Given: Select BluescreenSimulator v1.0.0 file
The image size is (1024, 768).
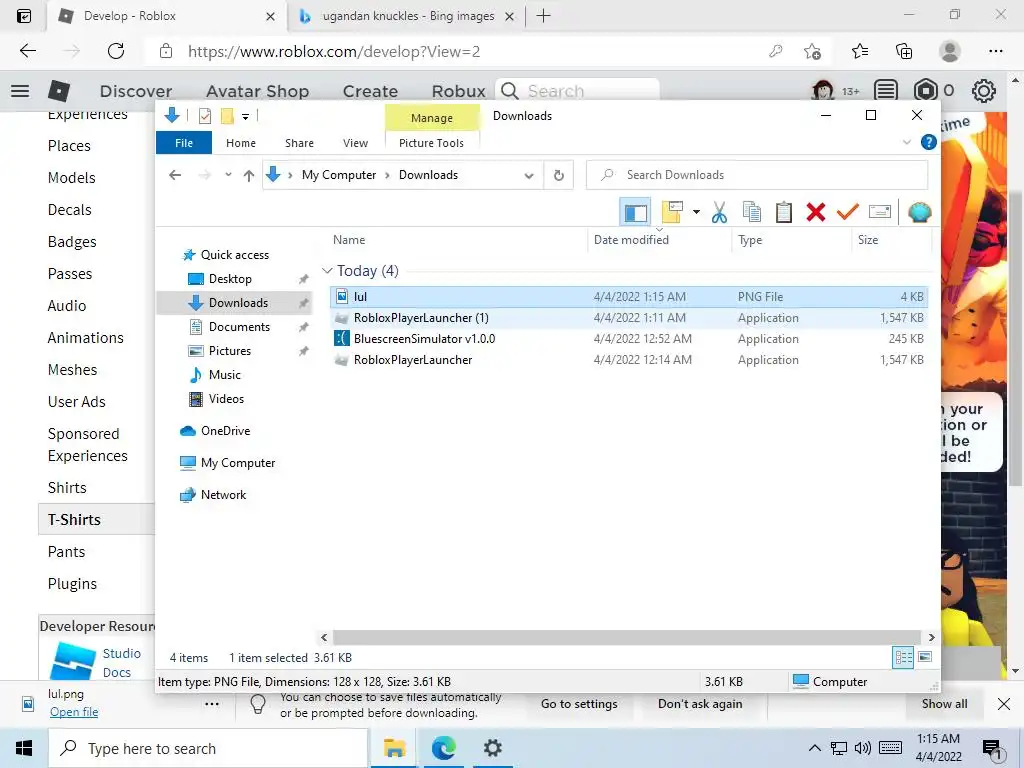Looking at the screenshot, I should (x=628, y=339).
